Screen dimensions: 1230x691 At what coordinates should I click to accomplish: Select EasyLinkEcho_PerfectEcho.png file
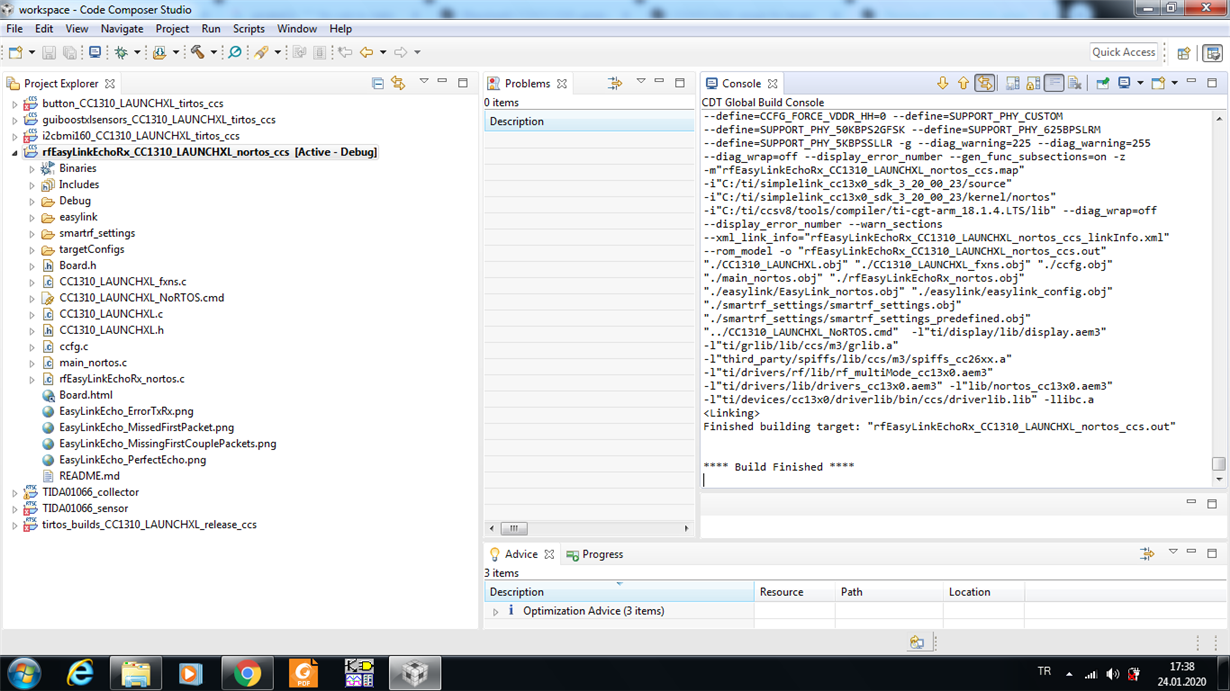click(x=132, y=460)
